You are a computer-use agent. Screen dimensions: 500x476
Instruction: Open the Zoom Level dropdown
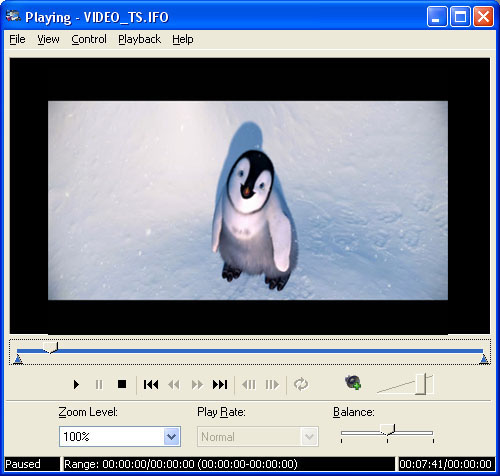172,436
